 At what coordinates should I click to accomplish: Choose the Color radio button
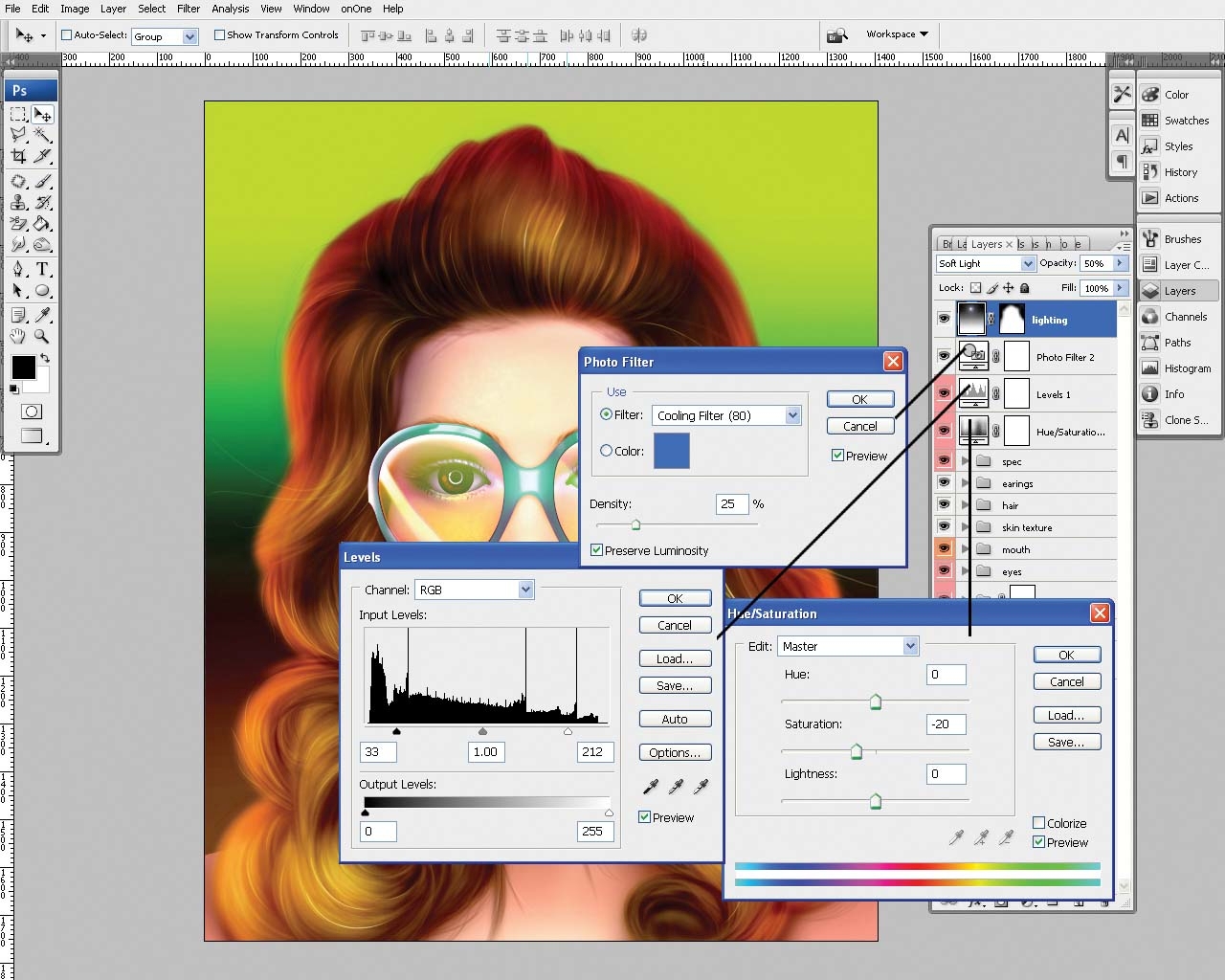[x=606, y=450]
